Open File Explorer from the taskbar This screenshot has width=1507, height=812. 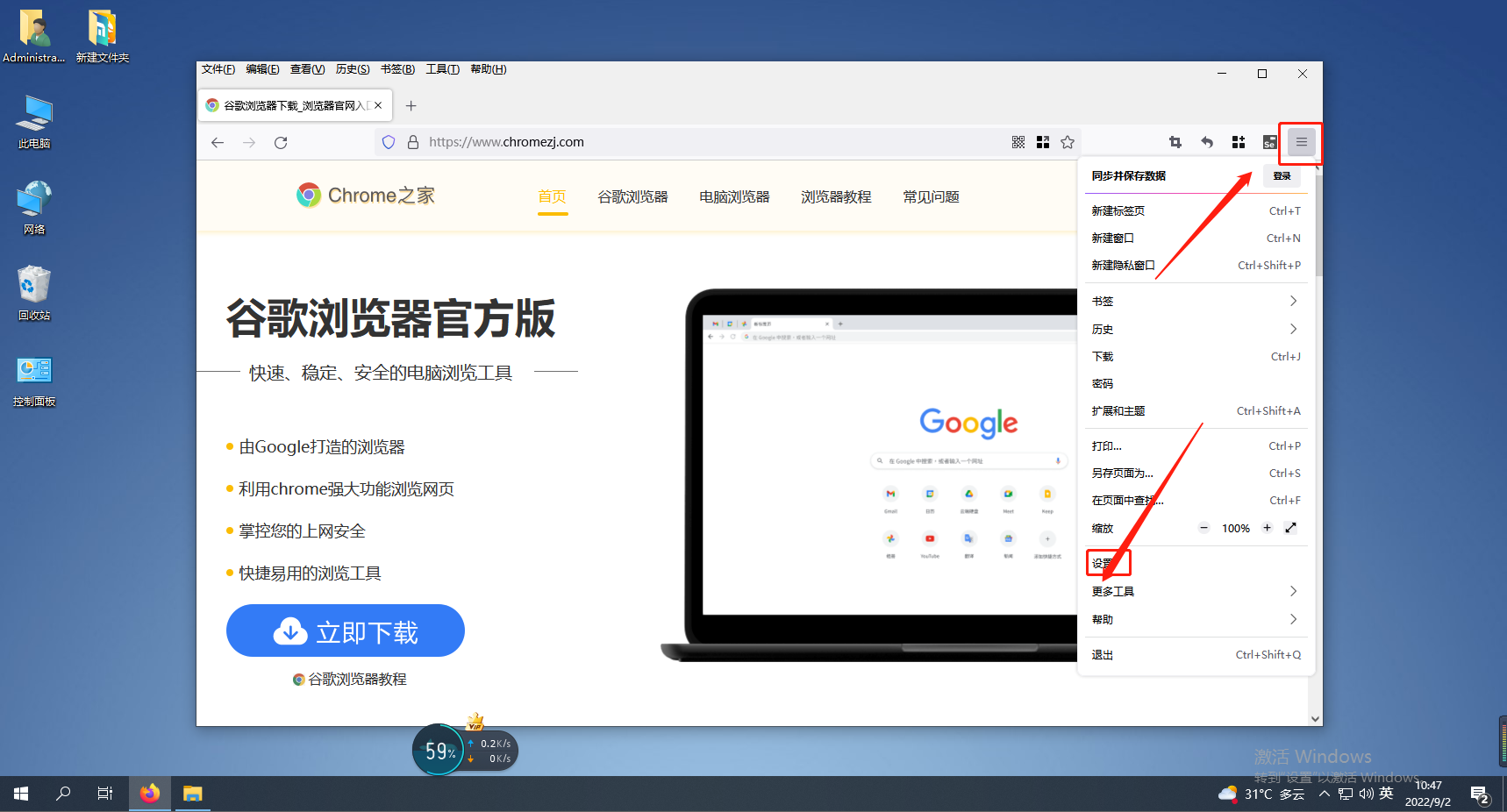pos(192,794)
